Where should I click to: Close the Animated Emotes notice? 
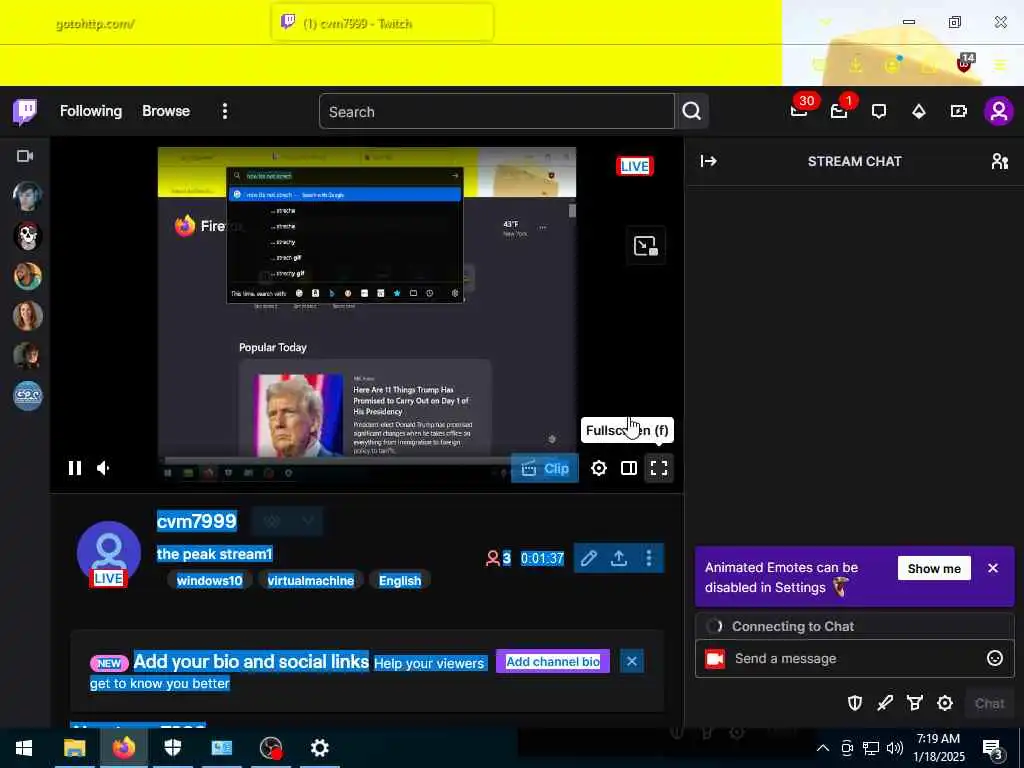(993, 568)
